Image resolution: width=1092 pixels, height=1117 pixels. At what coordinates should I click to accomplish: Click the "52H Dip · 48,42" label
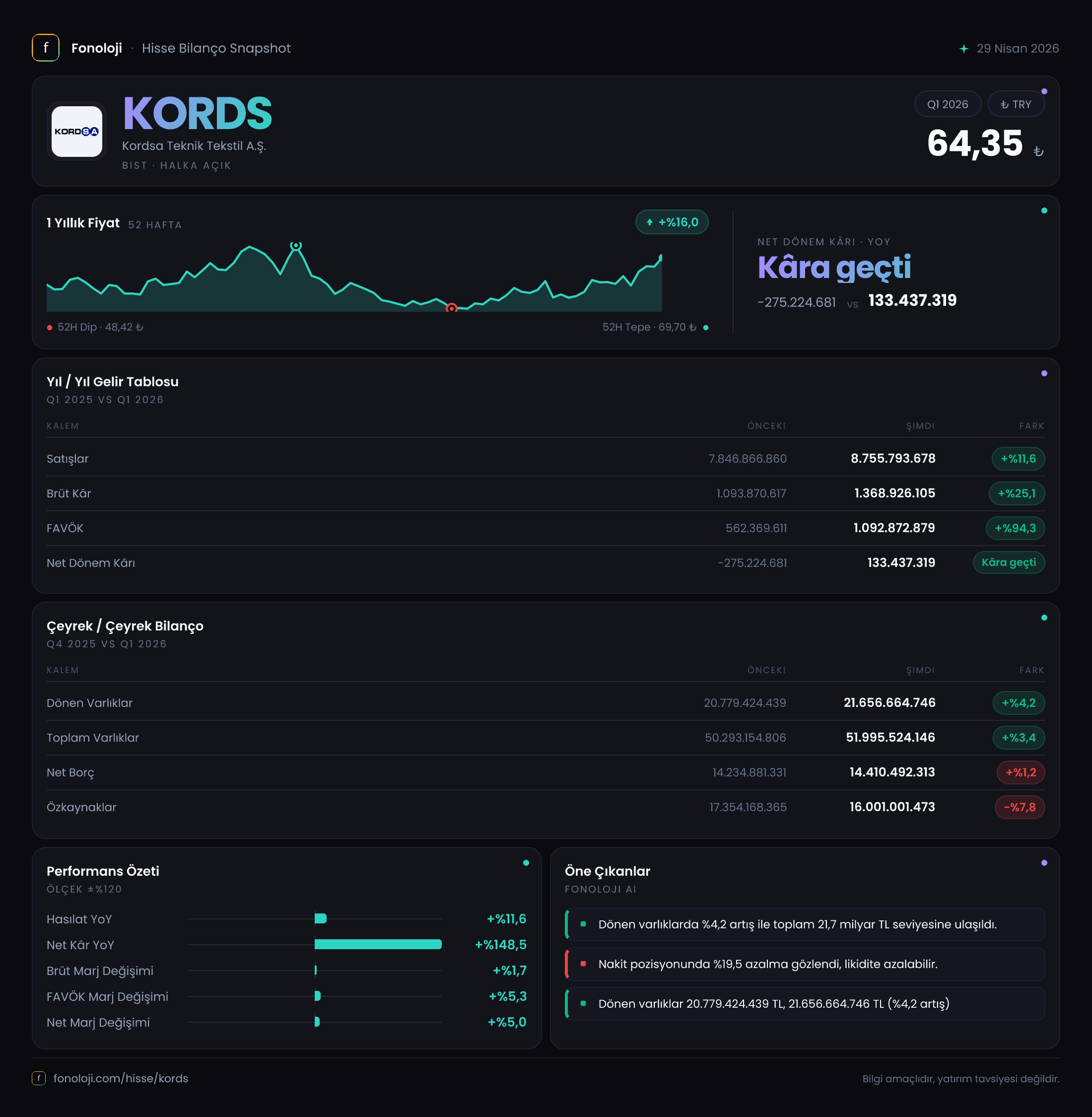(x=100, y=328)
